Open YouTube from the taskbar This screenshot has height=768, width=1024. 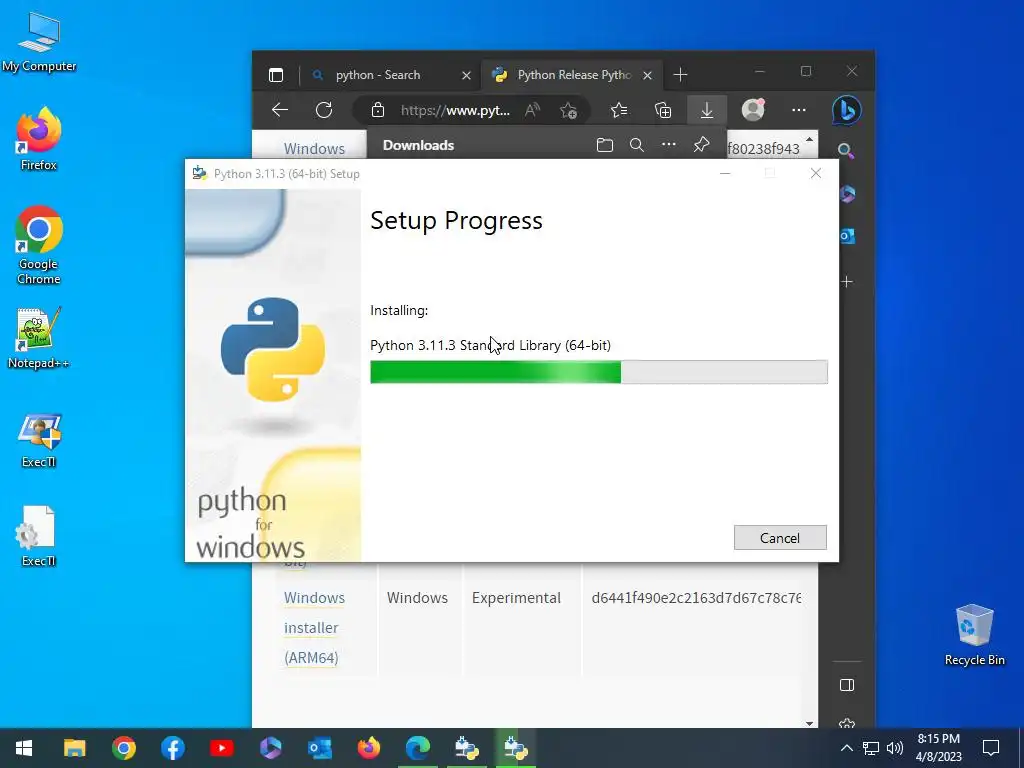(222, 748)
